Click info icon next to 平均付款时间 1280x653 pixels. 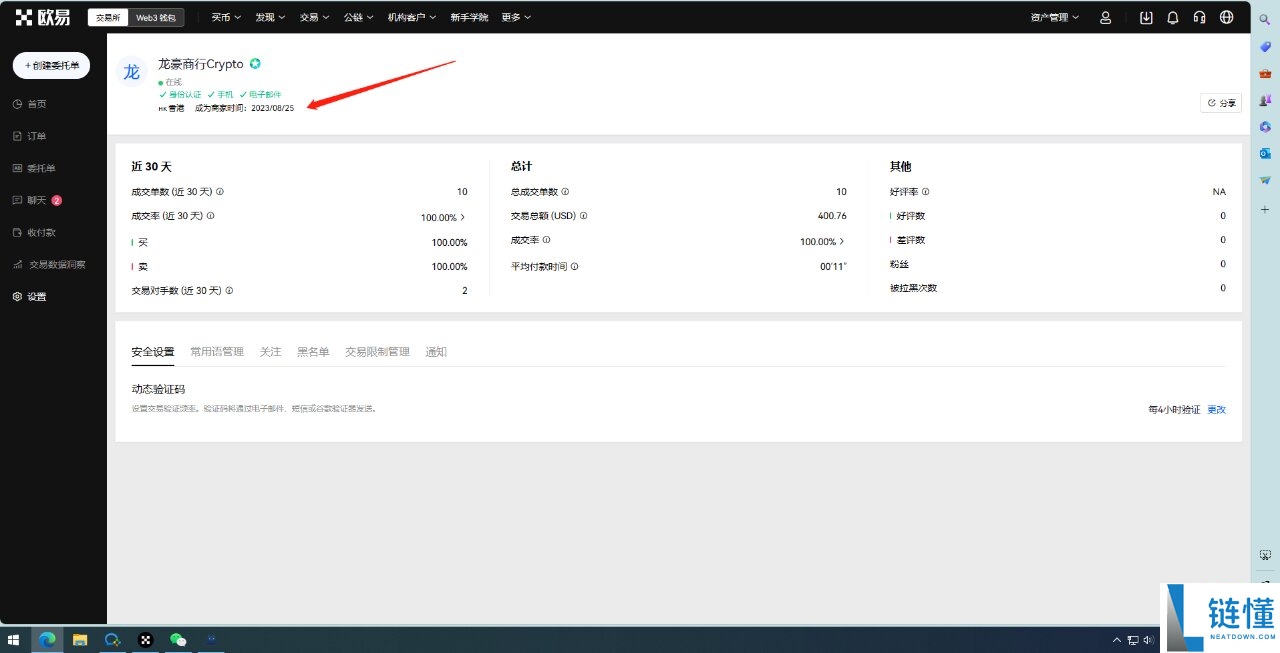click(x=575, y=267)
